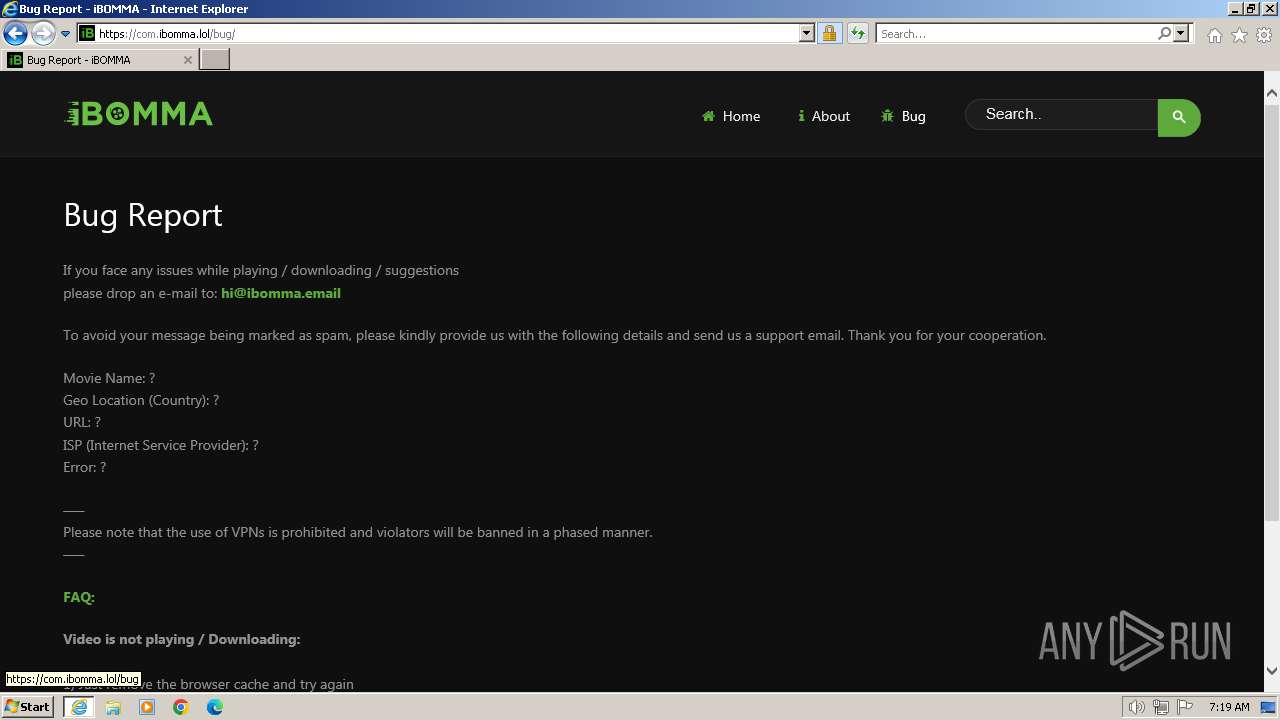1280x720 pixels.
Task: Click the Action Center flag tray icon
Action: 1185,707
